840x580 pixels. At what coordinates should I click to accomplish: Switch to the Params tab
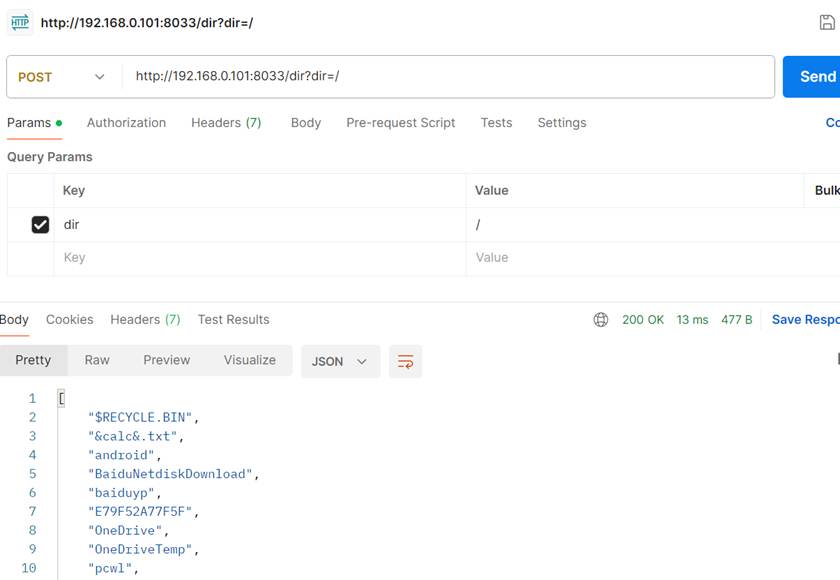pos(34,123)
